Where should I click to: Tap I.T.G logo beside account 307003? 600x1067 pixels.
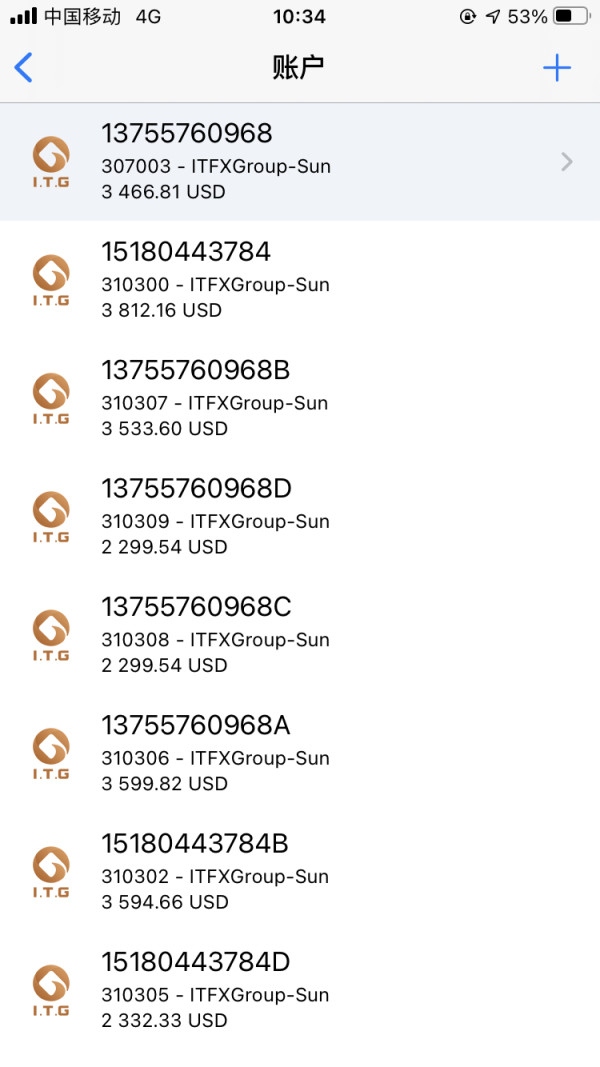click(x=51, y=162)
